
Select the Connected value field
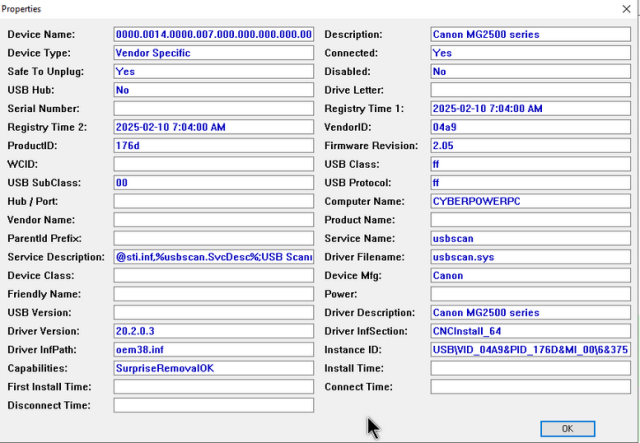pos(531,53)
